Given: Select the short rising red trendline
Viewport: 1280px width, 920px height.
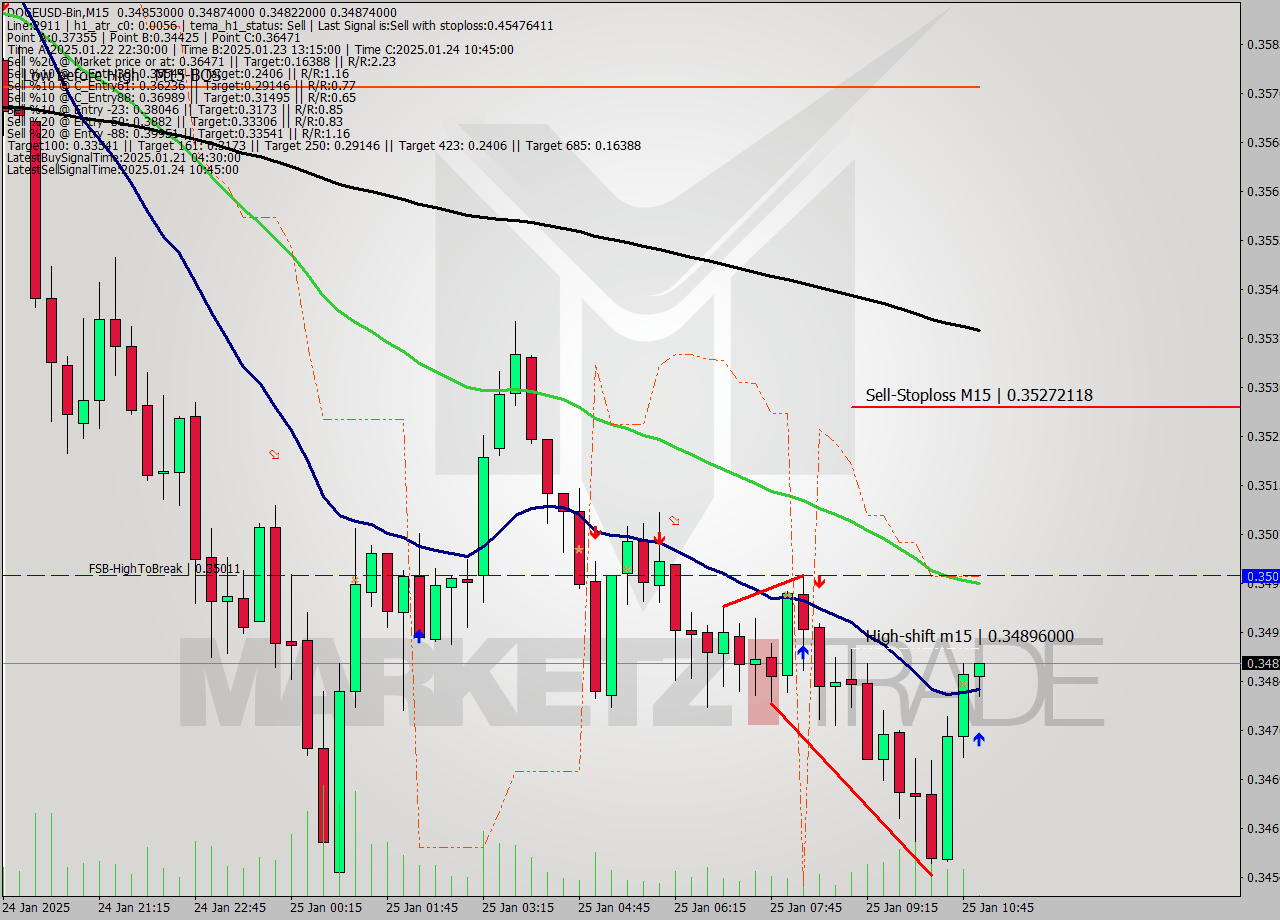Looking at the screenshot, I should [x=763, y=591].
